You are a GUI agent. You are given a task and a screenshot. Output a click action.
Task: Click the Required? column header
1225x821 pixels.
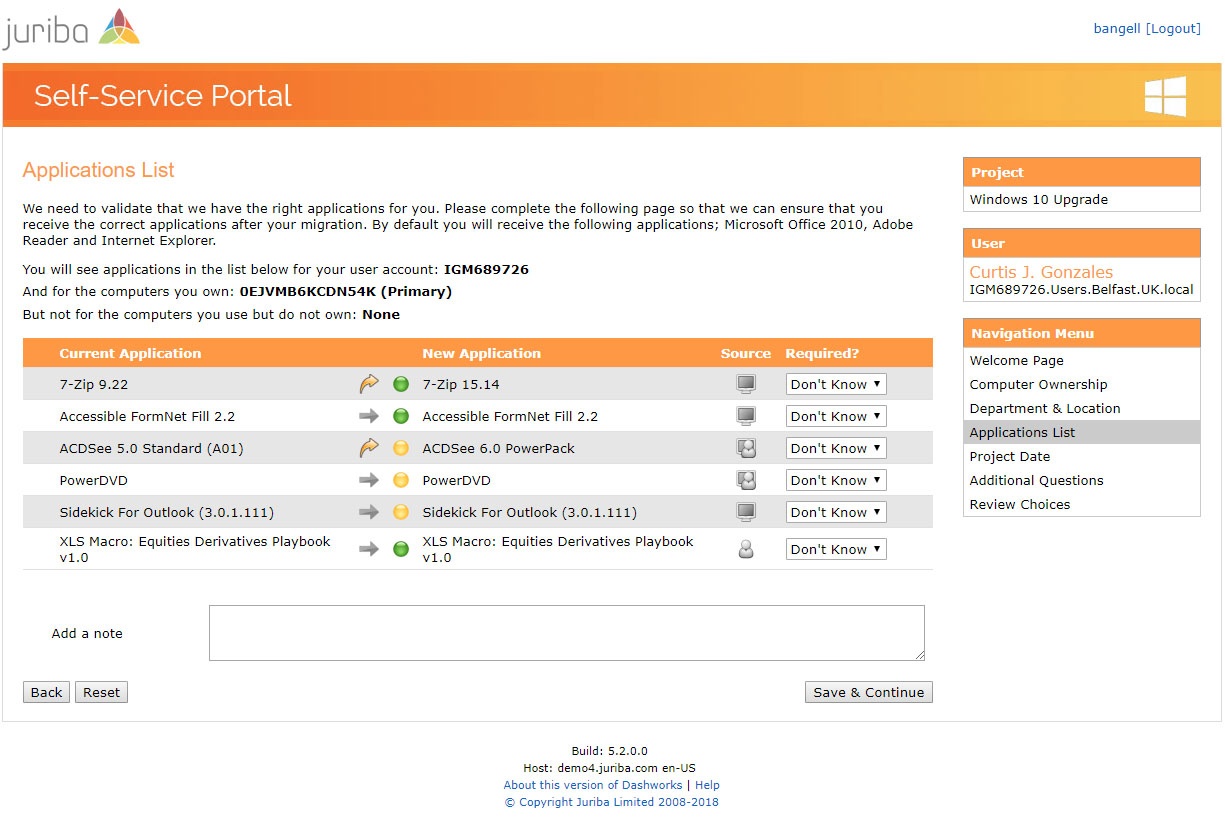point(822,353)
